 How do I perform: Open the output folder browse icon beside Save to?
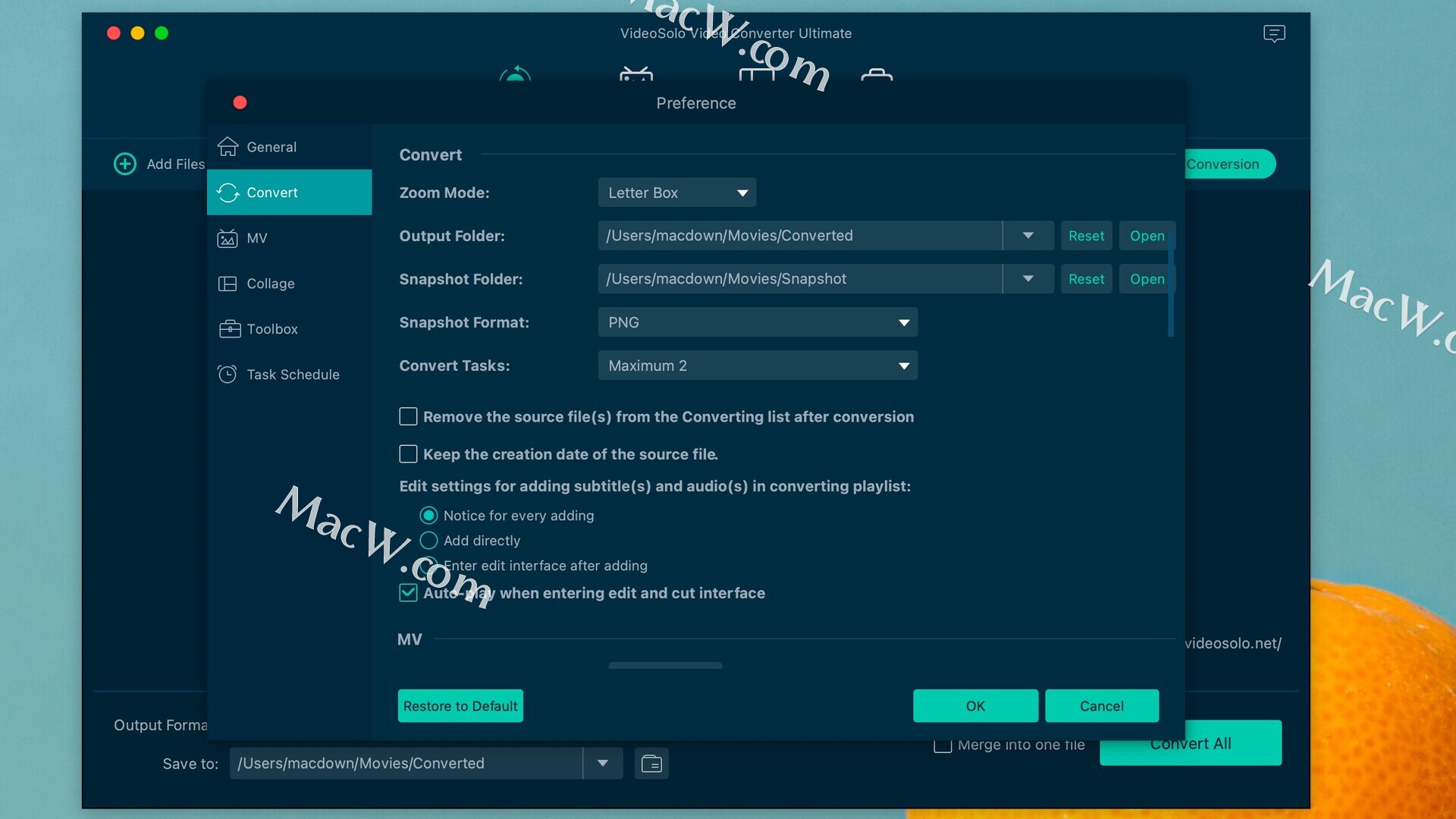pyautogui.click(x=651, y=764)
